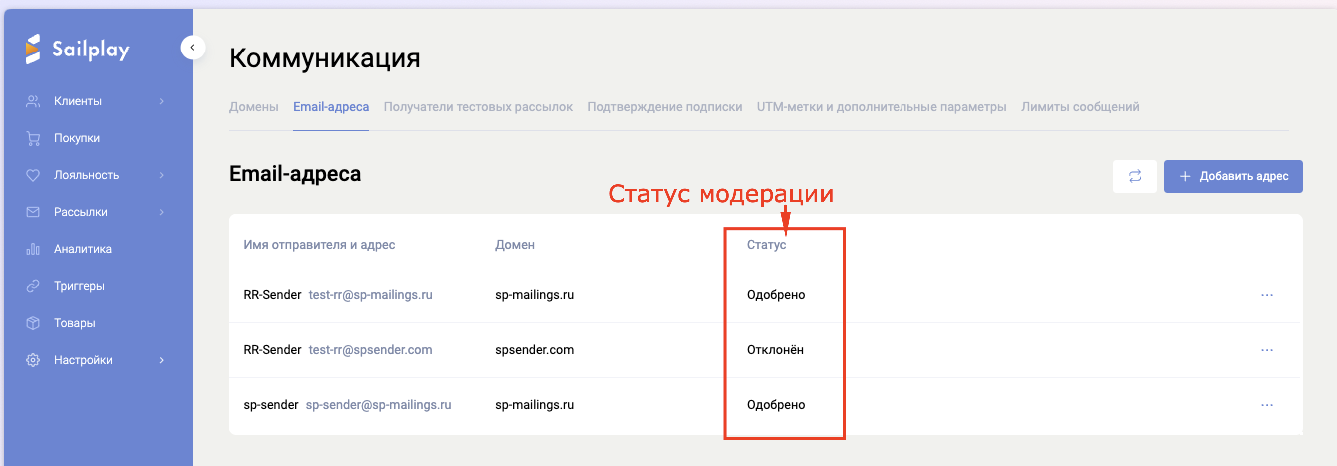
Task: Open the Получатели тестовых рассылок tab
Action: click(478, 107)
